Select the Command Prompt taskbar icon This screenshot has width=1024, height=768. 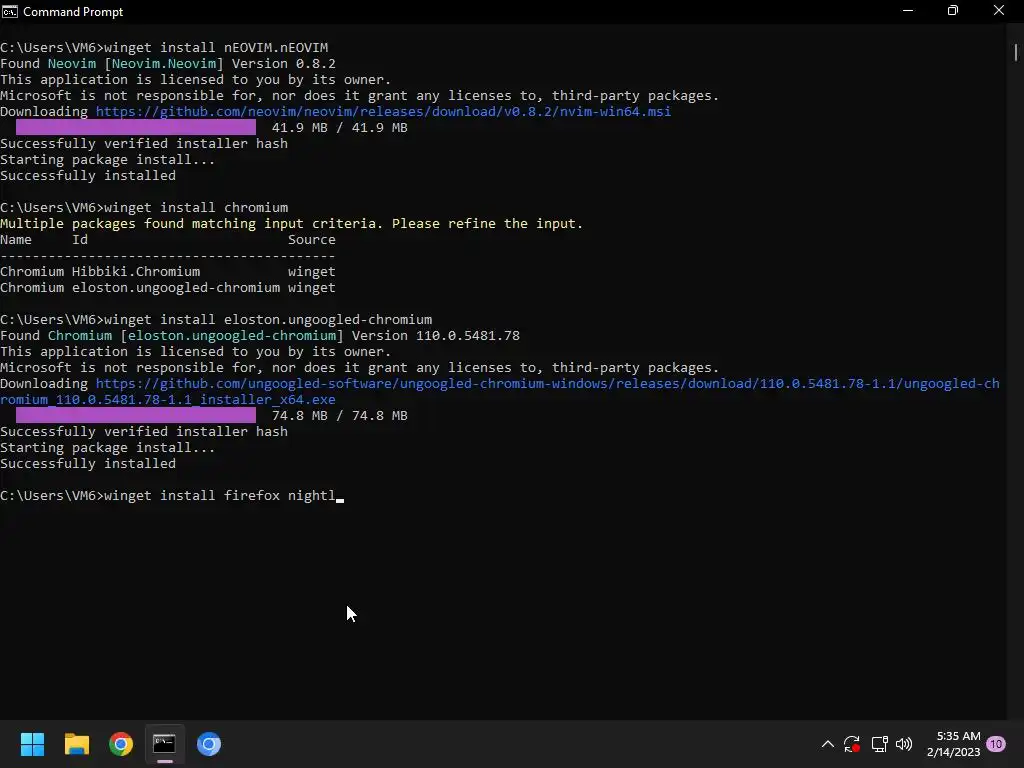(165, 744)
